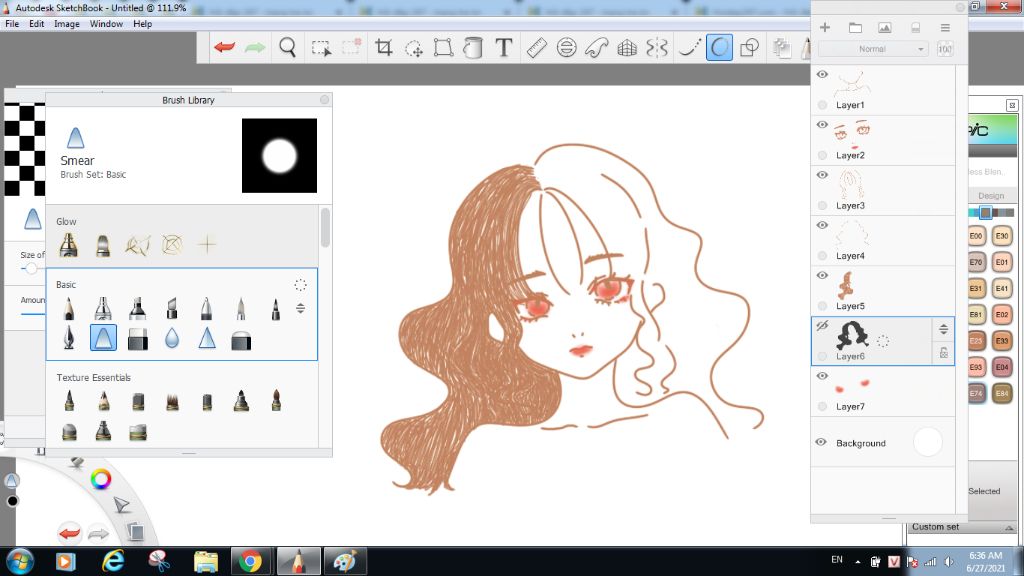1024x576 pixels.
Task: Select the Crop tool
Action: pyautogui.click(x=383, y=47)
